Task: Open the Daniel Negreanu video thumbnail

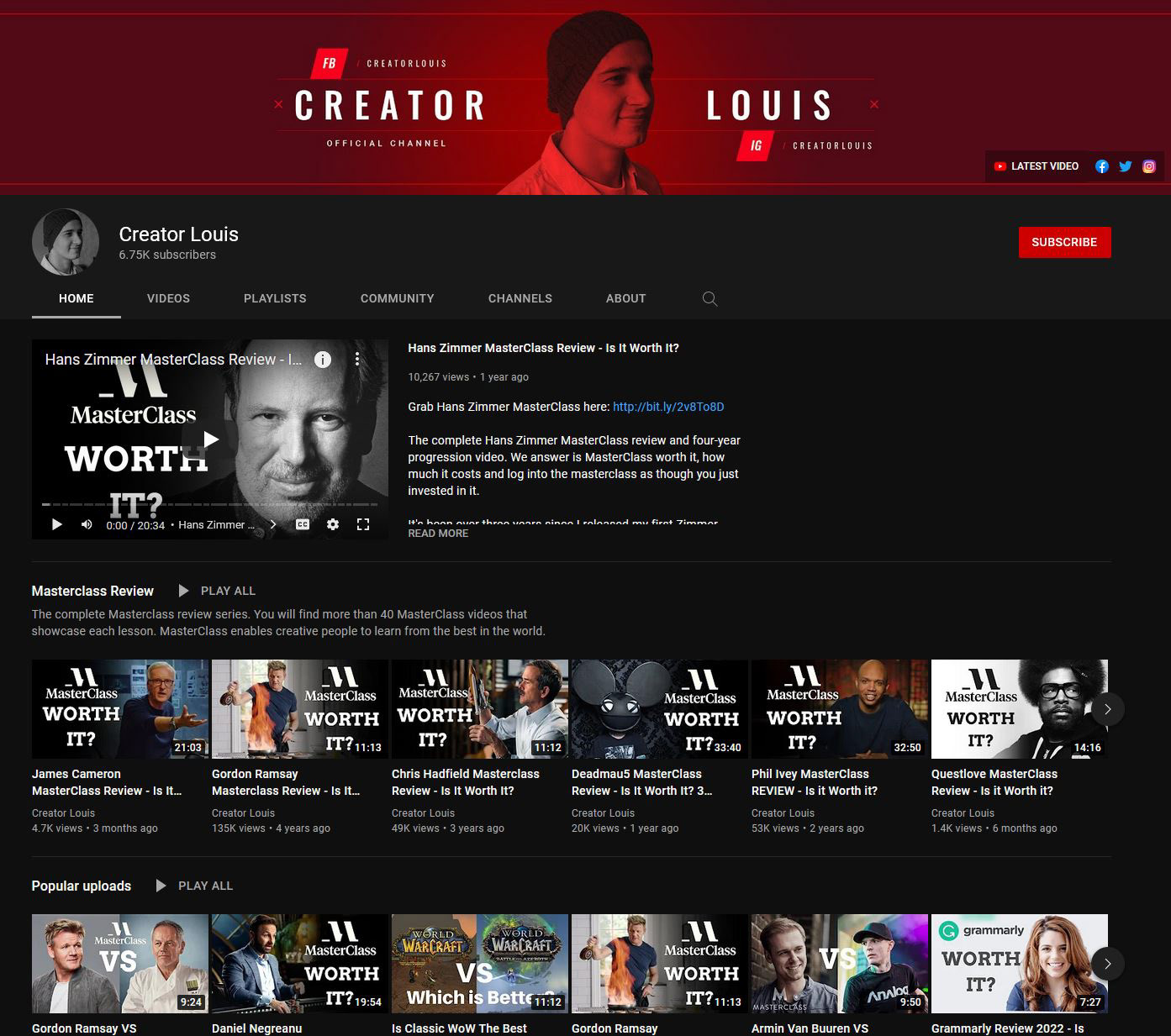Action: pos(300,964)
